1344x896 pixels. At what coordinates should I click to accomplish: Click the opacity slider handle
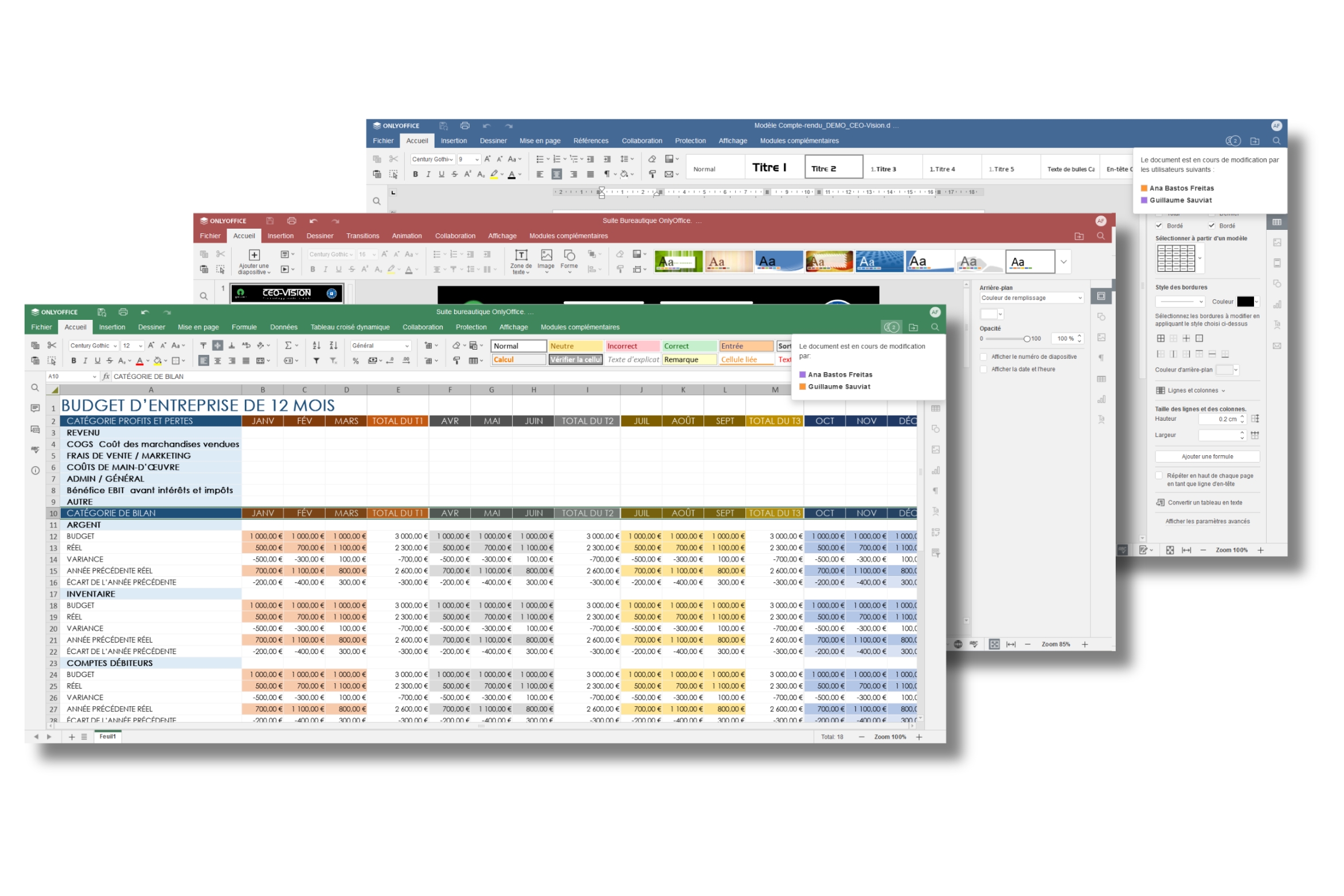tap(1027, 339)
